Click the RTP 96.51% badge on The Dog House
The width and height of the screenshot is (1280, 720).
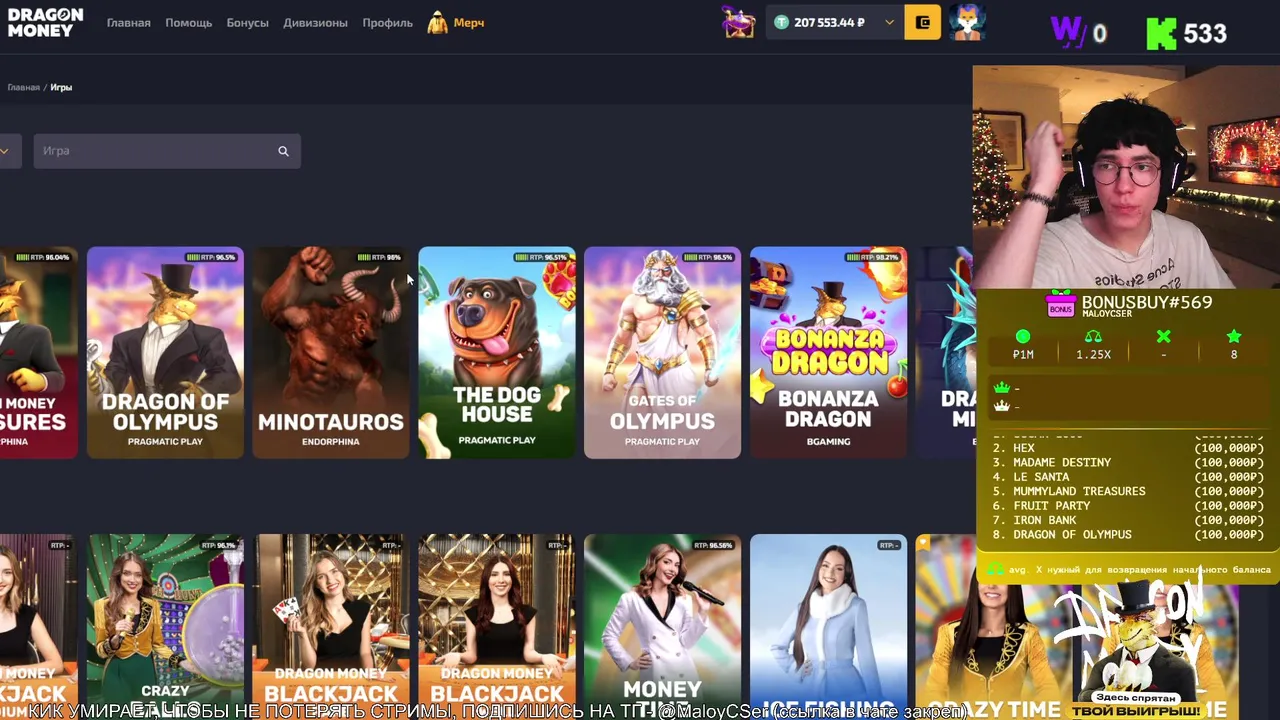(x=541, y=257)
